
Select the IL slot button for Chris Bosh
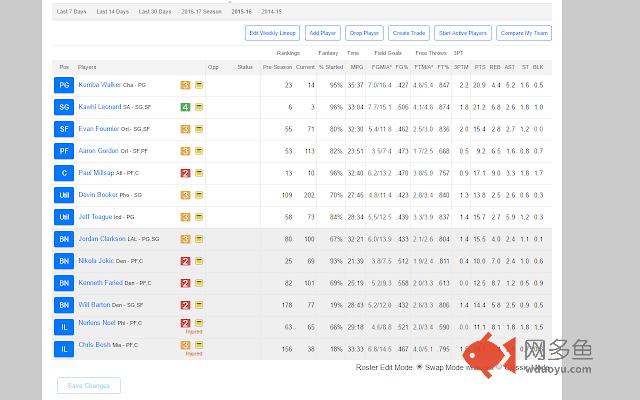coord(64,349)
